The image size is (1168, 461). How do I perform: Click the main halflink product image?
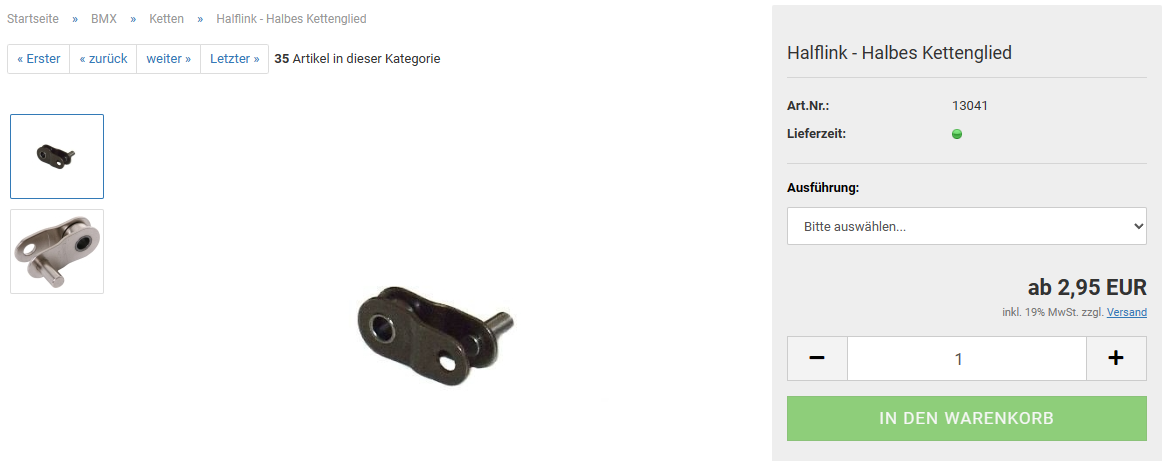coord(435,336)
